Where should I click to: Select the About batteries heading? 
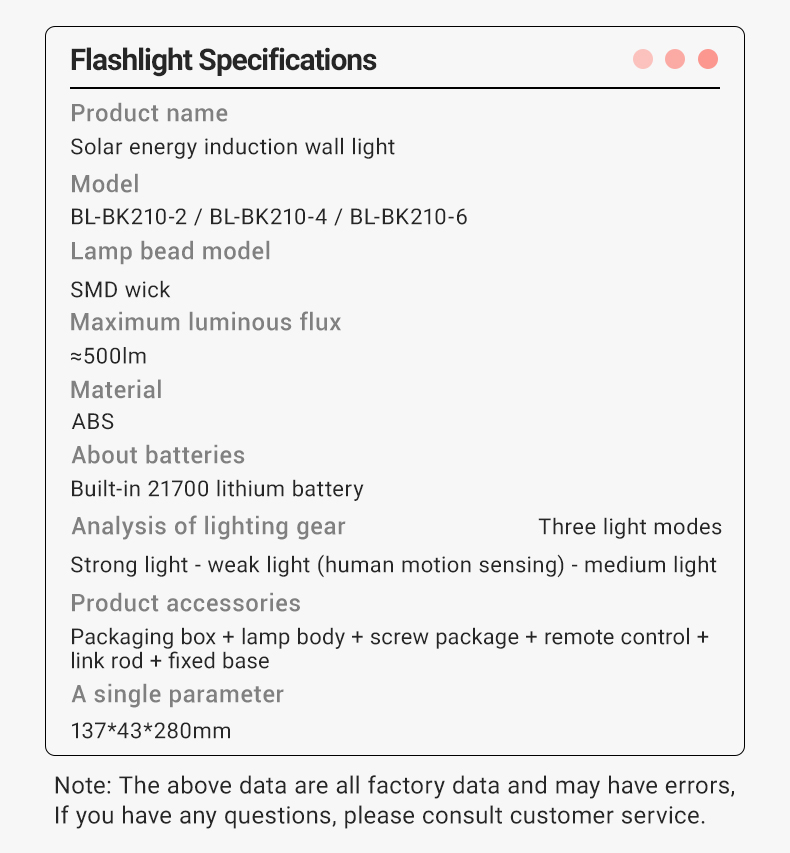tap(158, 455)
